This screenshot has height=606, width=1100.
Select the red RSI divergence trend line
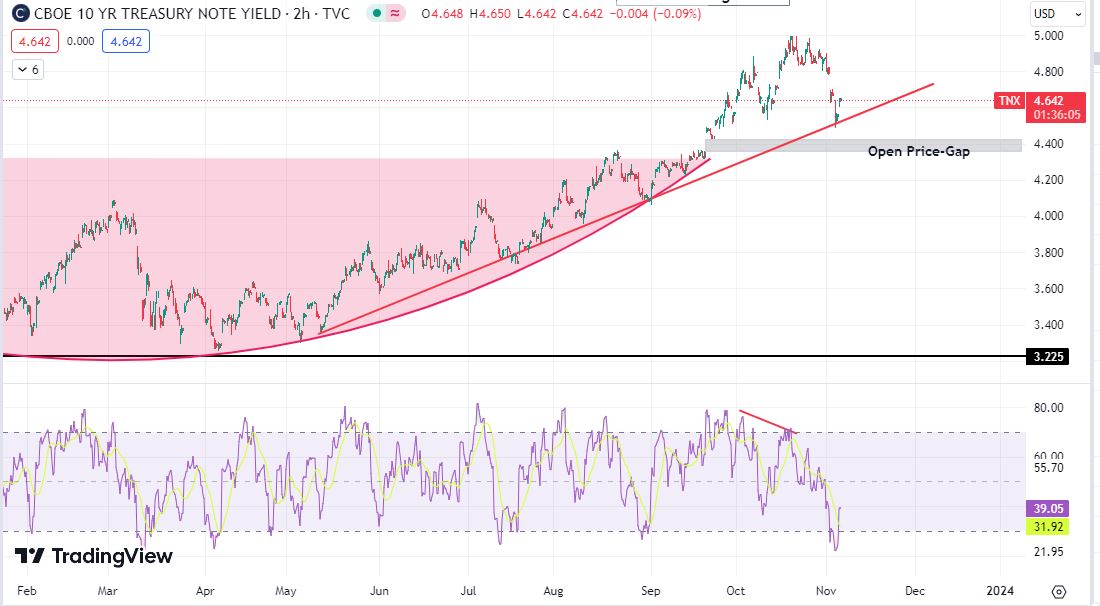coord(768,421)
